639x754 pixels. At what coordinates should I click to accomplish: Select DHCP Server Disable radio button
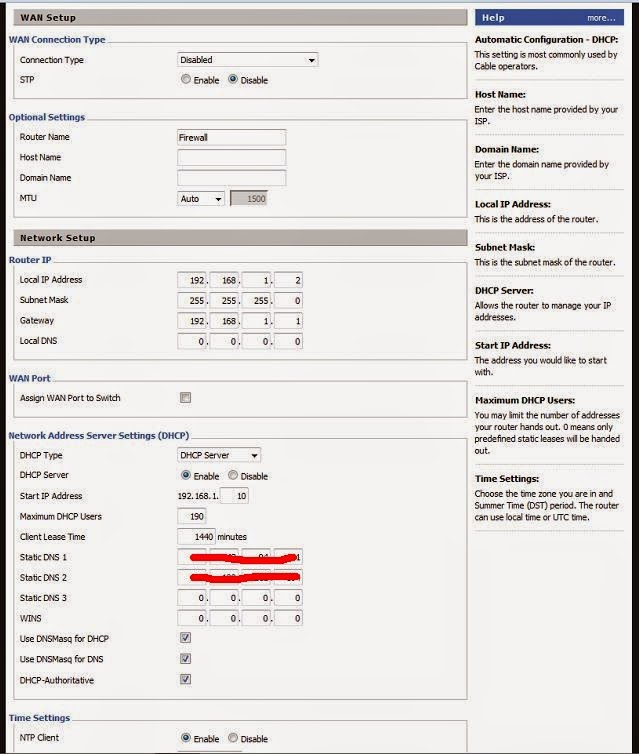coord(233,475)
